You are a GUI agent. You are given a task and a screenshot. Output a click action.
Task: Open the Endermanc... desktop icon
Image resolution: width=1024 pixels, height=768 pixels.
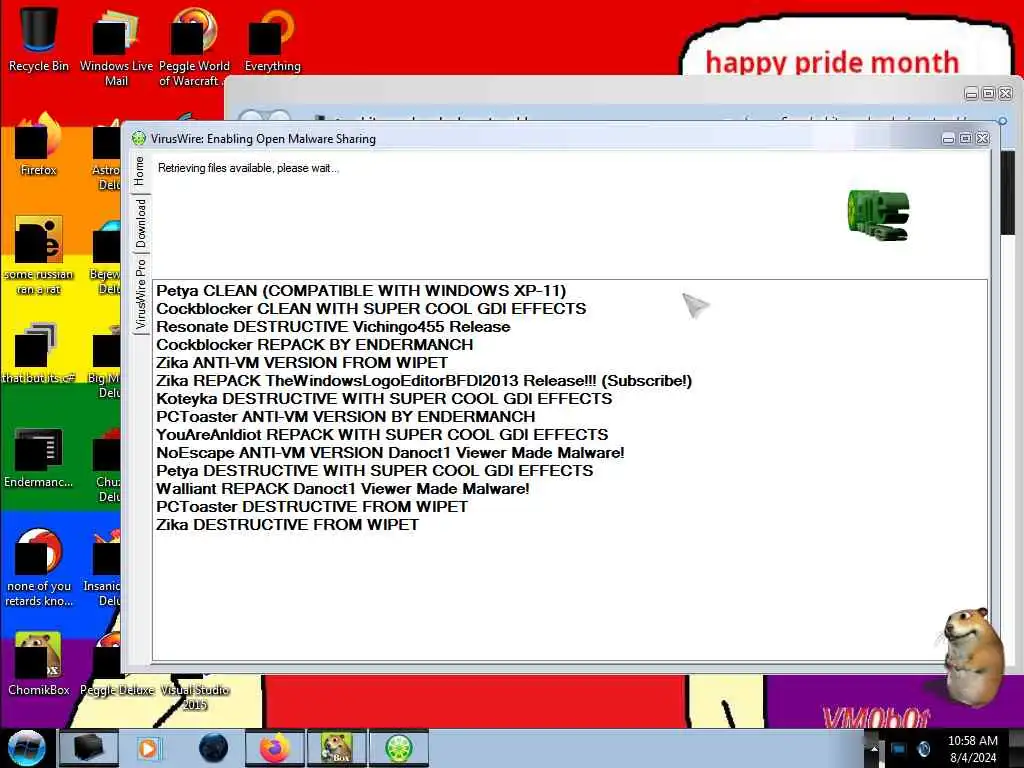coord(39,457)
